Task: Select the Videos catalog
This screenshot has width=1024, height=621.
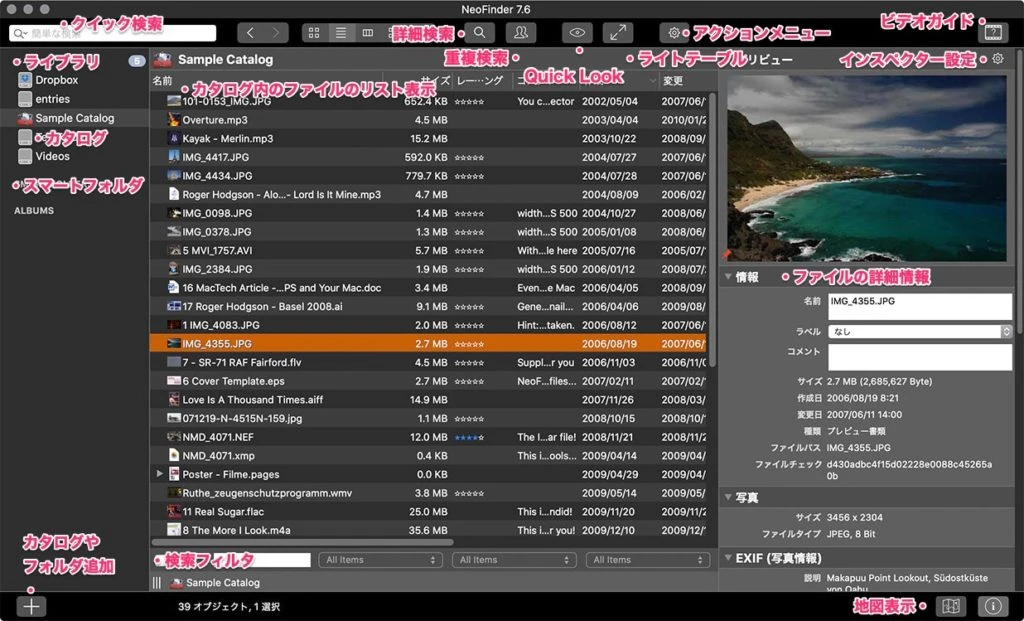Action: [52, 156]
